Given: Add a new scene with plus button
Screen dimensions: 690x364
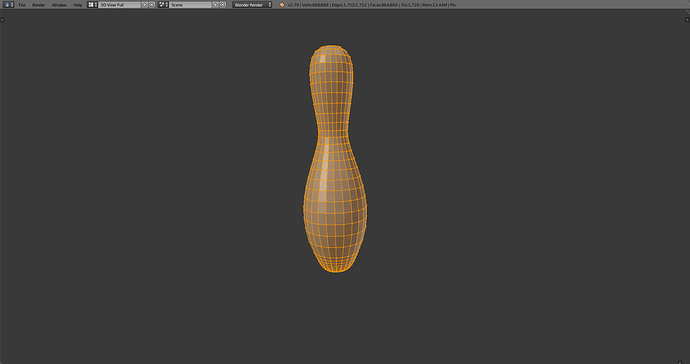Looking at the screenshot, I should coord(216,4).
